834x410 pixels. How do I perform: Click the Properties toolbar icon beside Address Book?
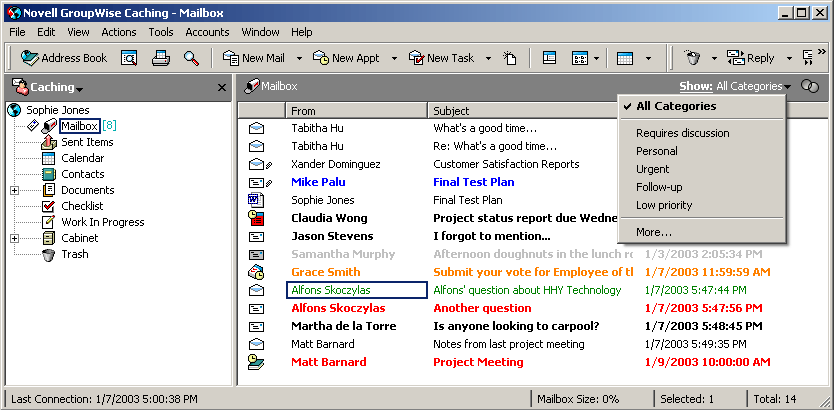pos(129,58)
